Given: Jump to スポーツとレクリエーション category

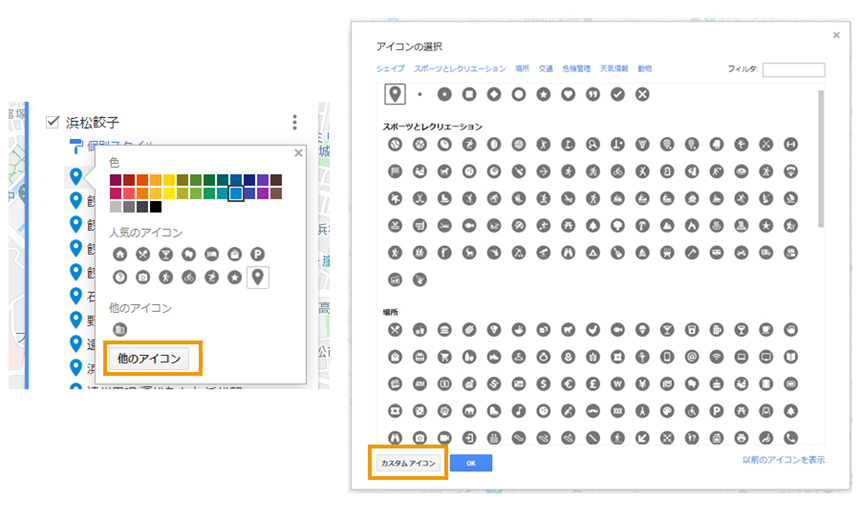Looking at the screenshot, I should (460, 69).
